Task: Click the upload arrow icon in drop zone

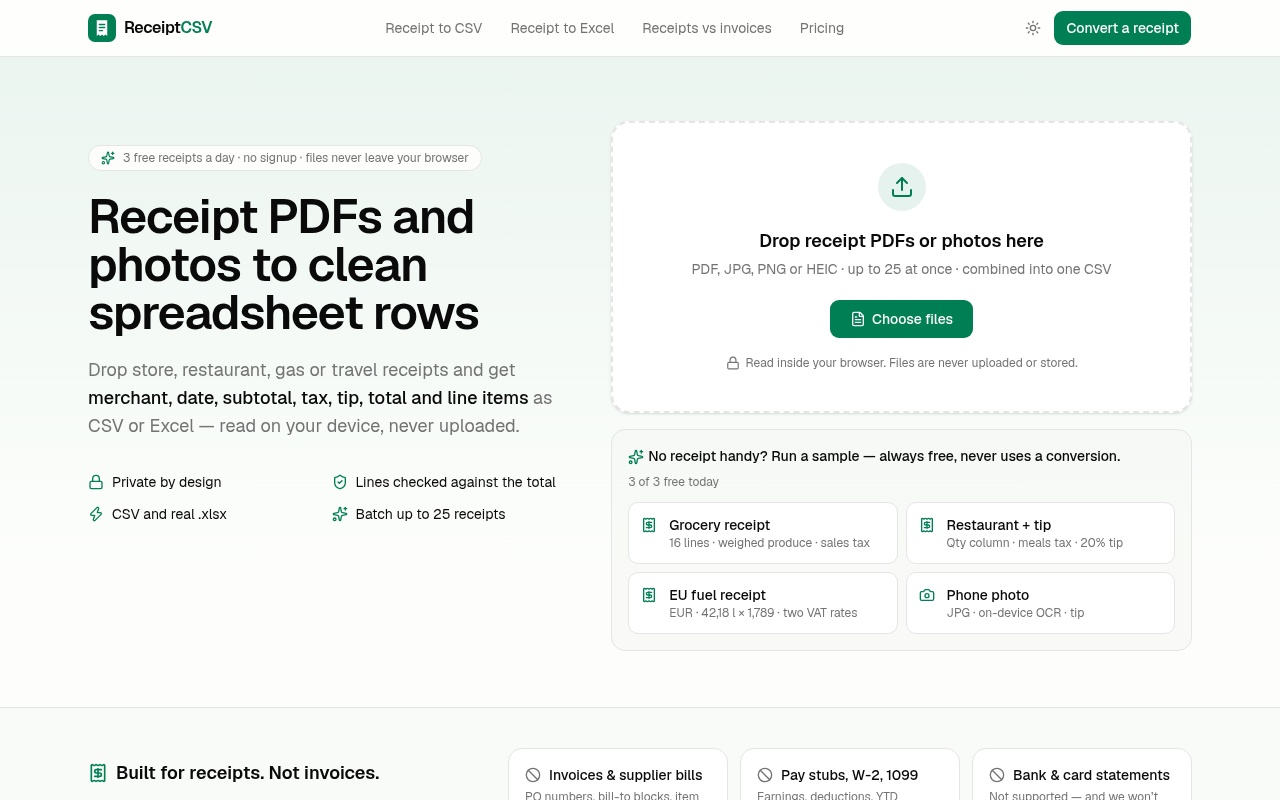Action: pos(902,187)
